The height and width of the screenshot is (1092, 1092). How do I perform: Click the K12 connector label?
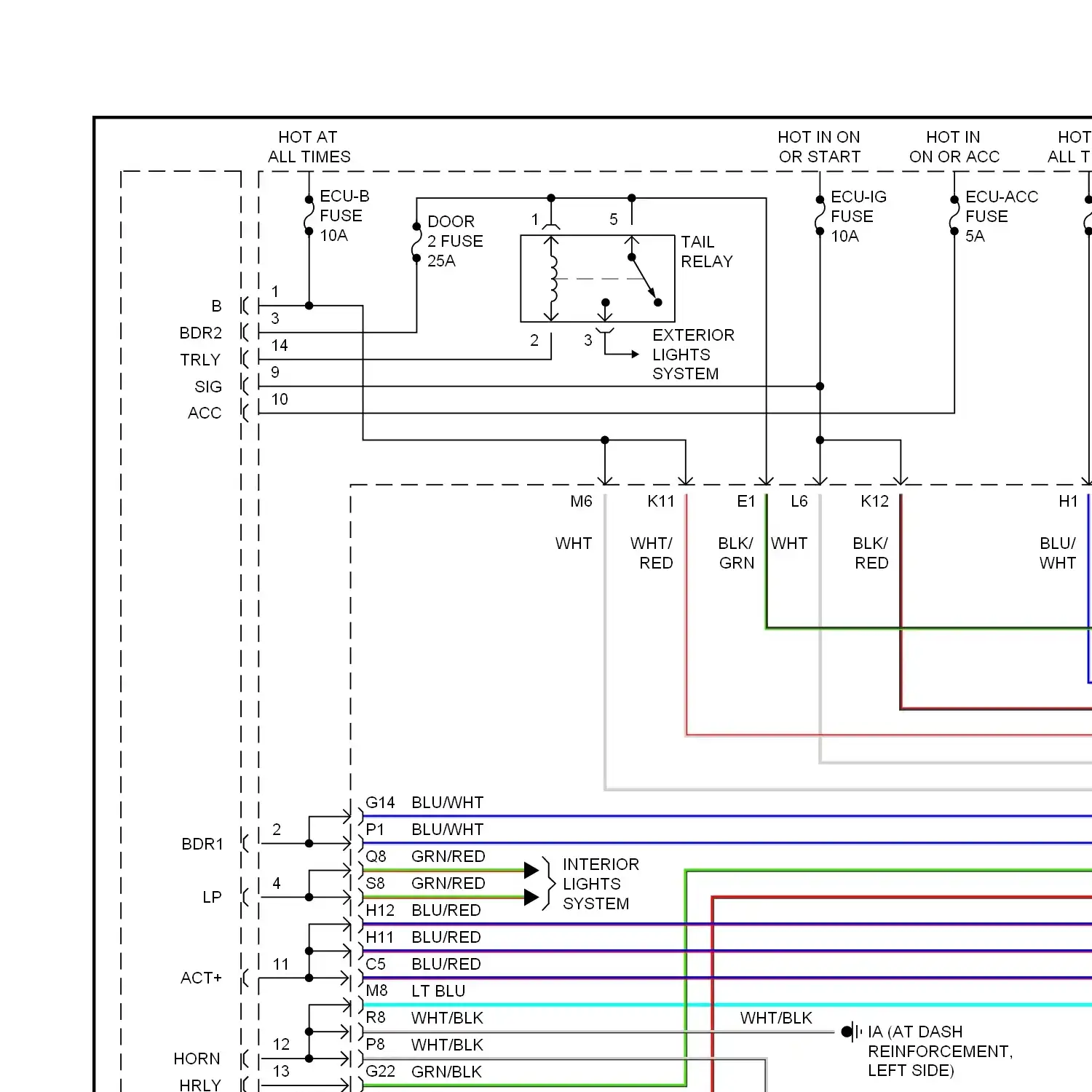(x=874, y=501)
